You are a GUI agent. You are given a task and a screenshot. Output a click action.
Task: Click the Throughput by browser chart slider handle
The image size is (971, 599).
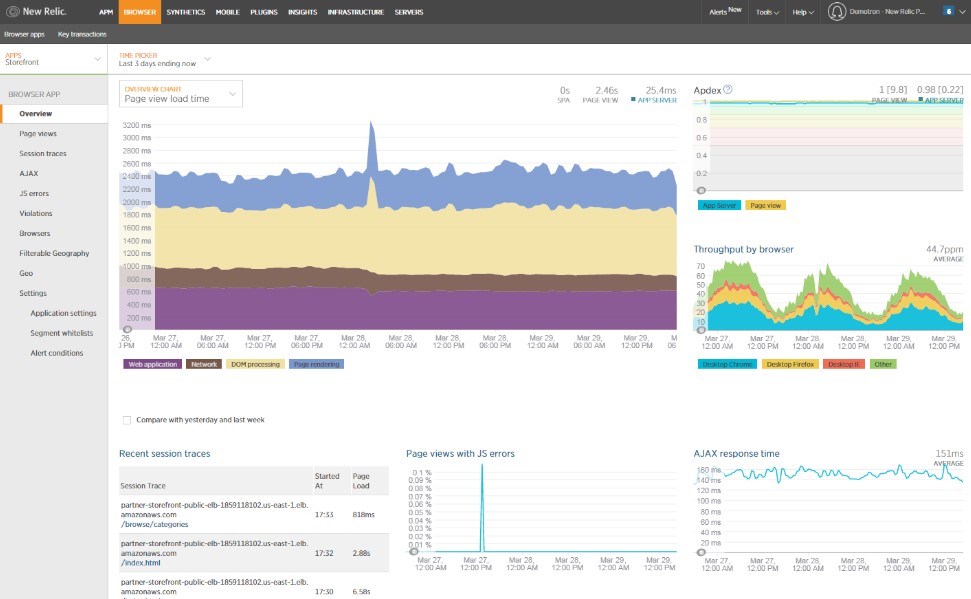pos(701,330)
